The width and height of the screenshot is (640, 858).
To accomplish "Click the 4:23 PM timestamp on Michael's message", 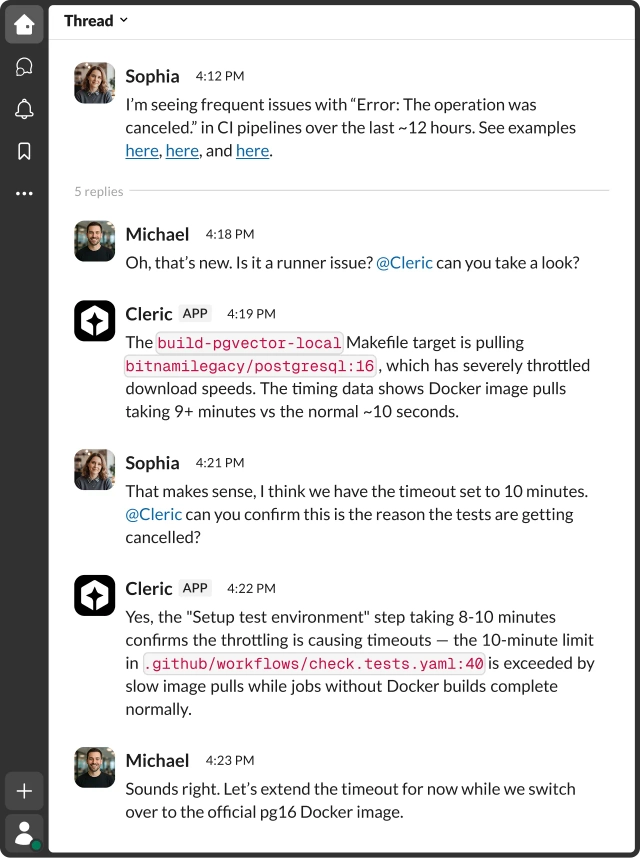I will coord(230,761).
